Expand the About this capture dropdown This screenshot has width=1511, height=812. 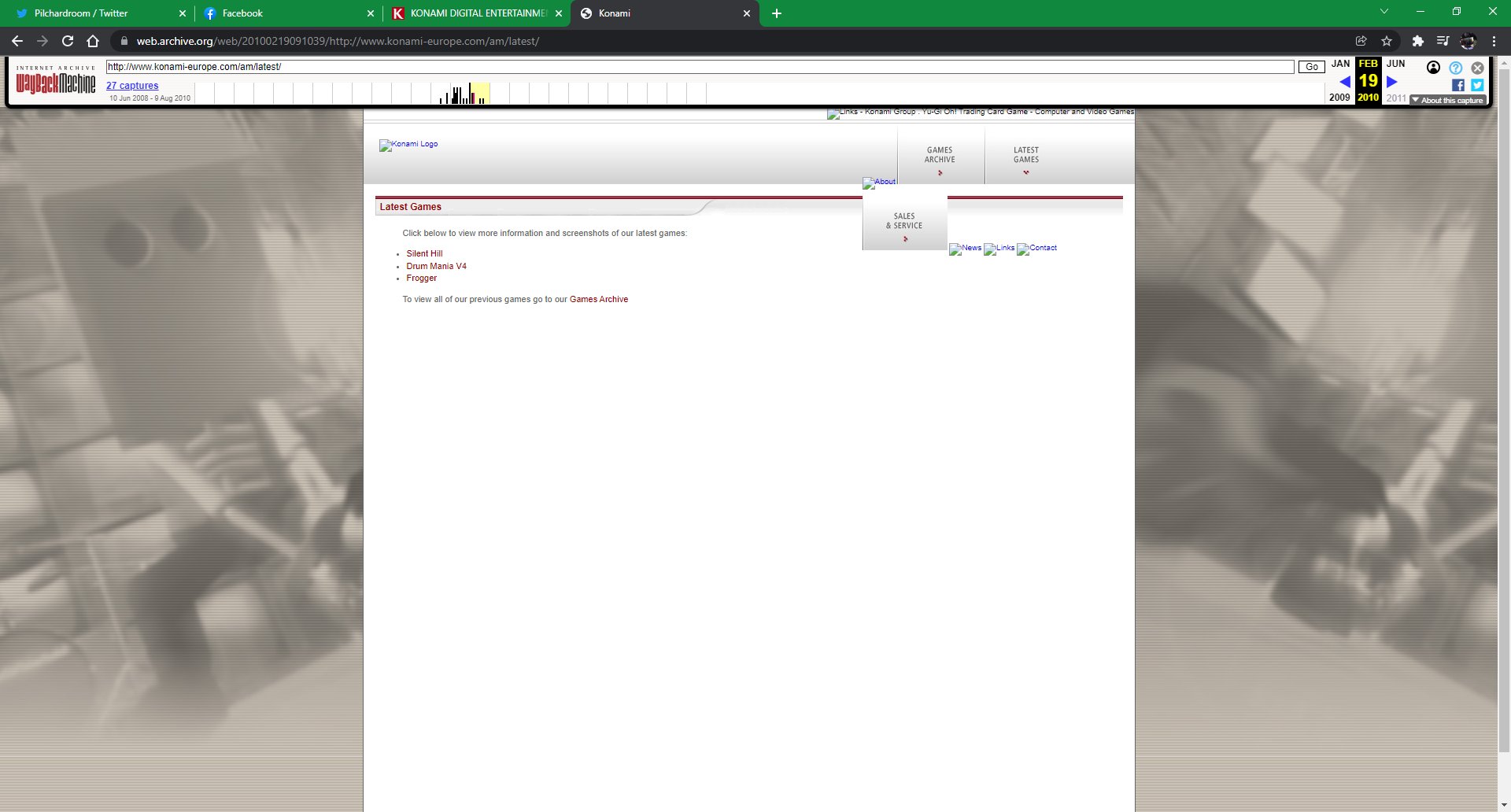pos(1447,100)
